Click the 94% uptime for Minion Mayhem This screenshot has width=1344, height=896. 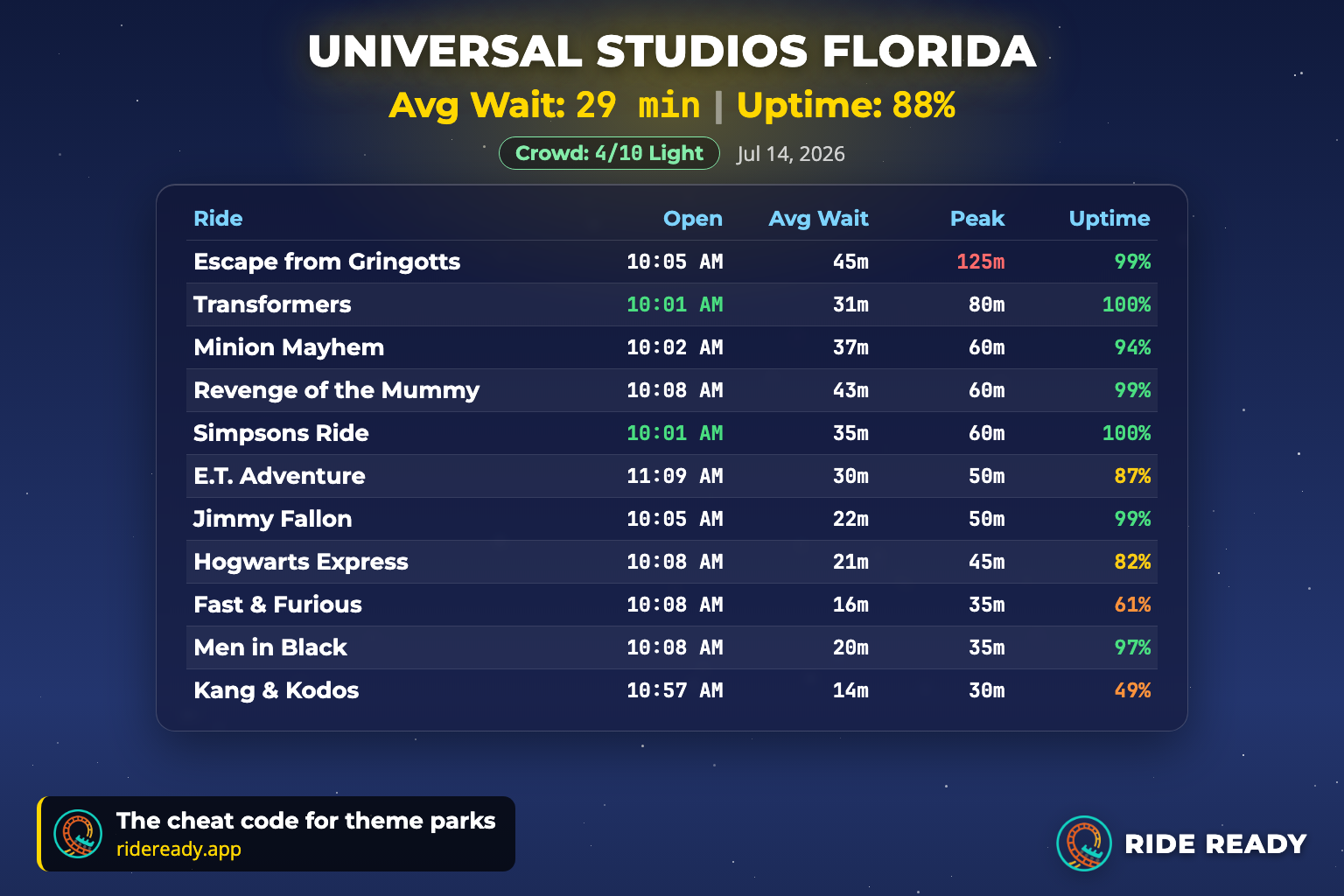click(1132, 347)
